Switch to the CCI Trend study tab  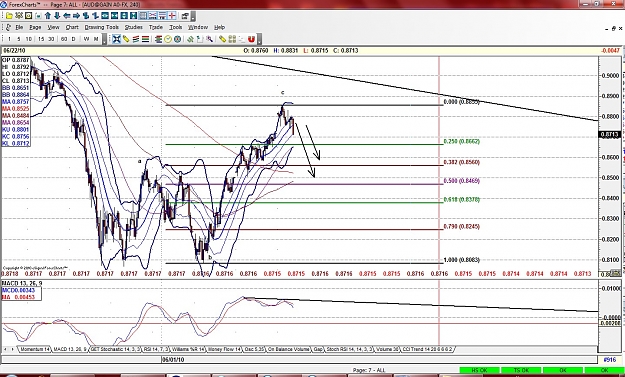coord(427,349)
